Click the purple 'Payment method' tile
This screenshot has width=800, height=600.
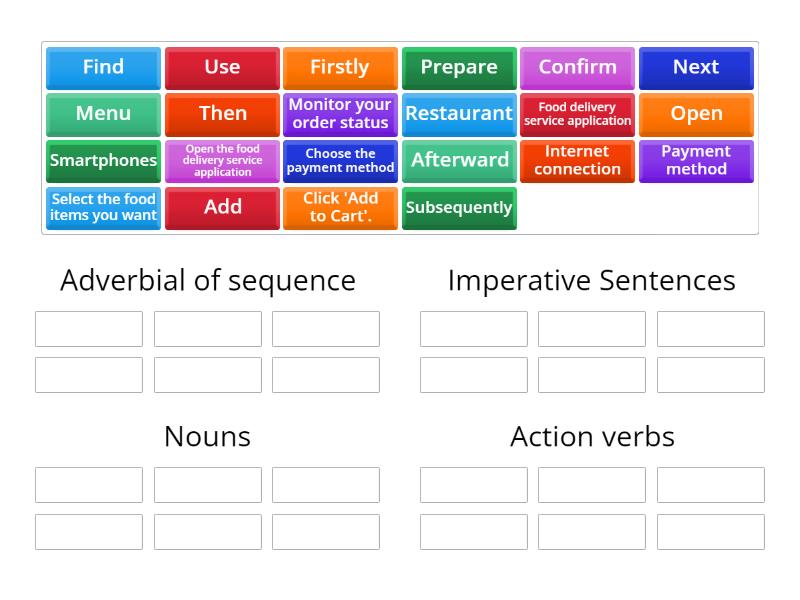pyautogui.click(x=696, y=160)
